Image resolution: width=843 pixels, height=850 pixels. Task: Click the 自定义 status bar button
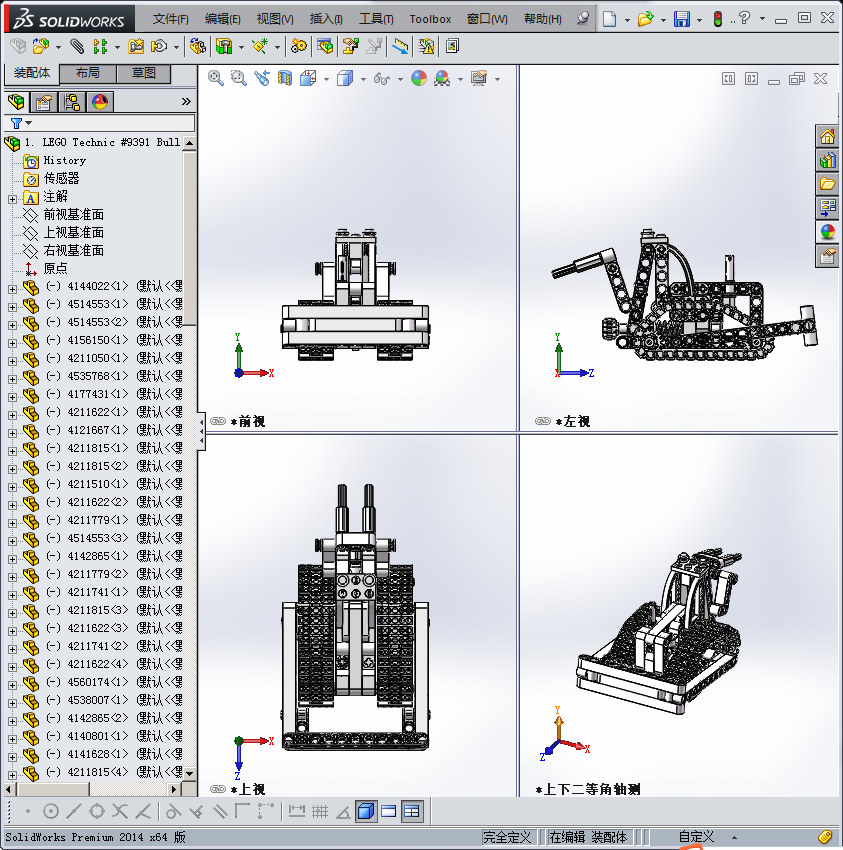coord(696,837)
